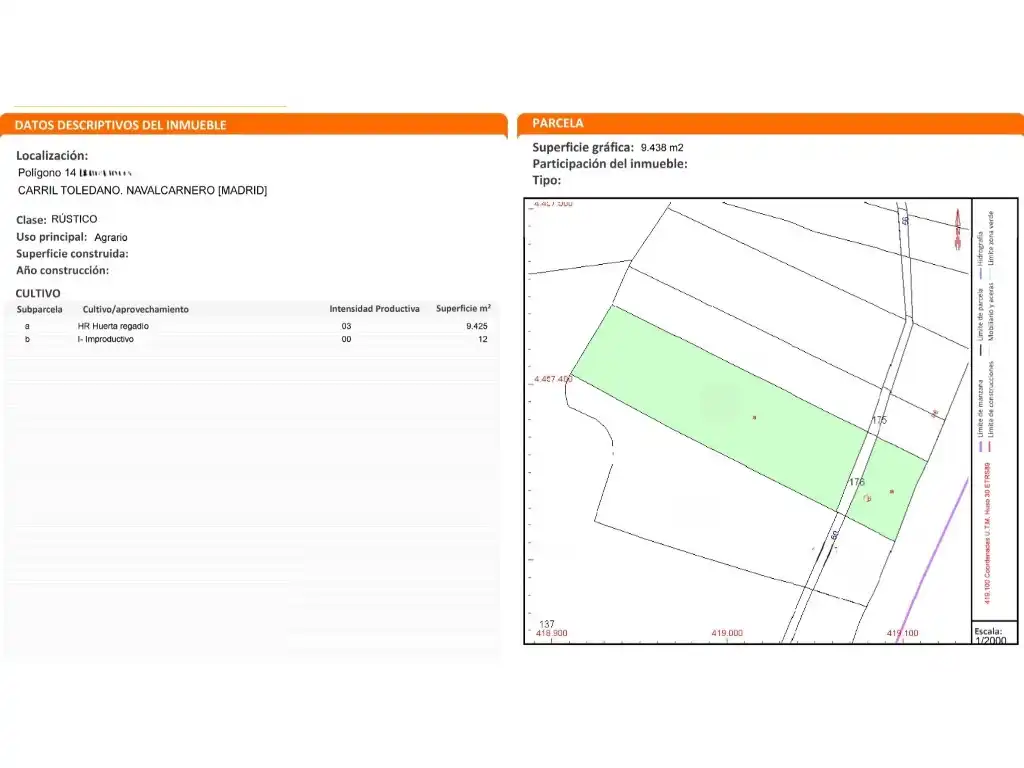
Task: Click the Superficie construida label
Action: [x=72, y=253]
